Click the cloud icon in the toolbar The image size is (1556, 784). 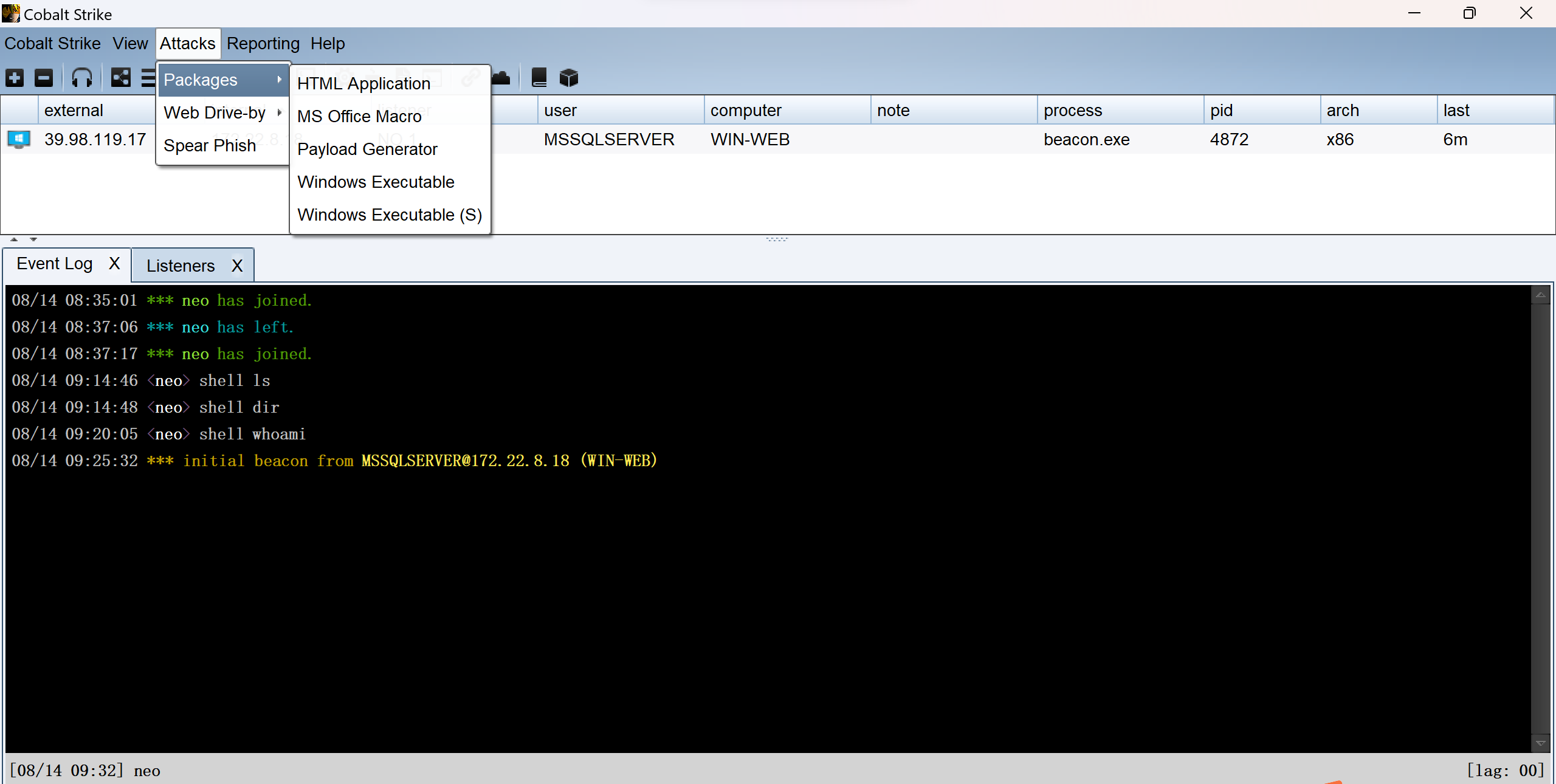[x=501, y=78]
